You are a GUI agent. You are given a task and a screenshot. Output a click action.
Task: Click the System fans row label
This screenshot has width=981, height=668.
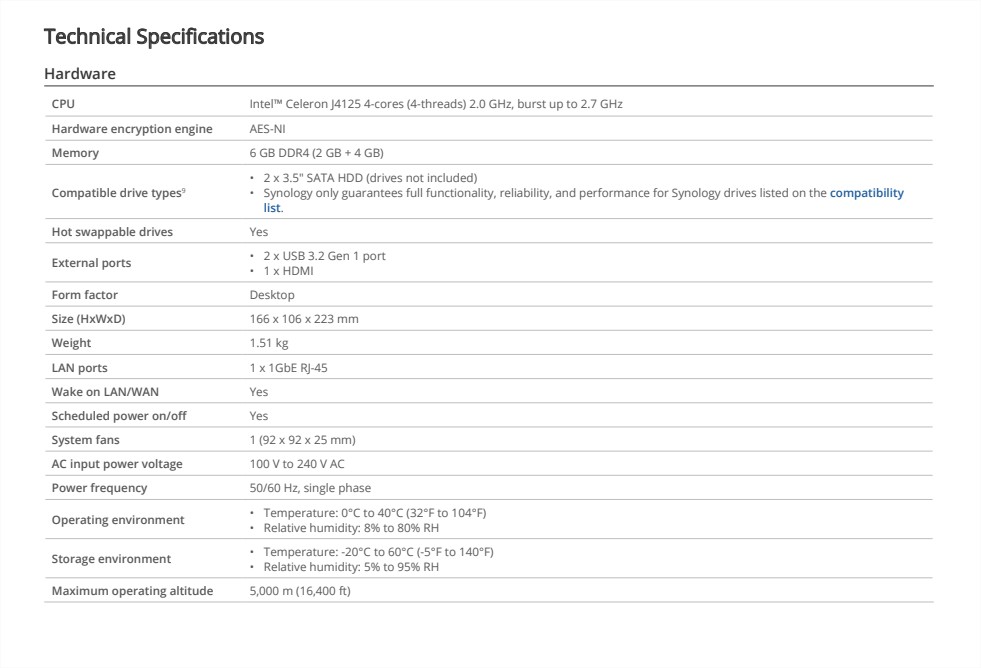pyautogui.click(x=87, y=440)
